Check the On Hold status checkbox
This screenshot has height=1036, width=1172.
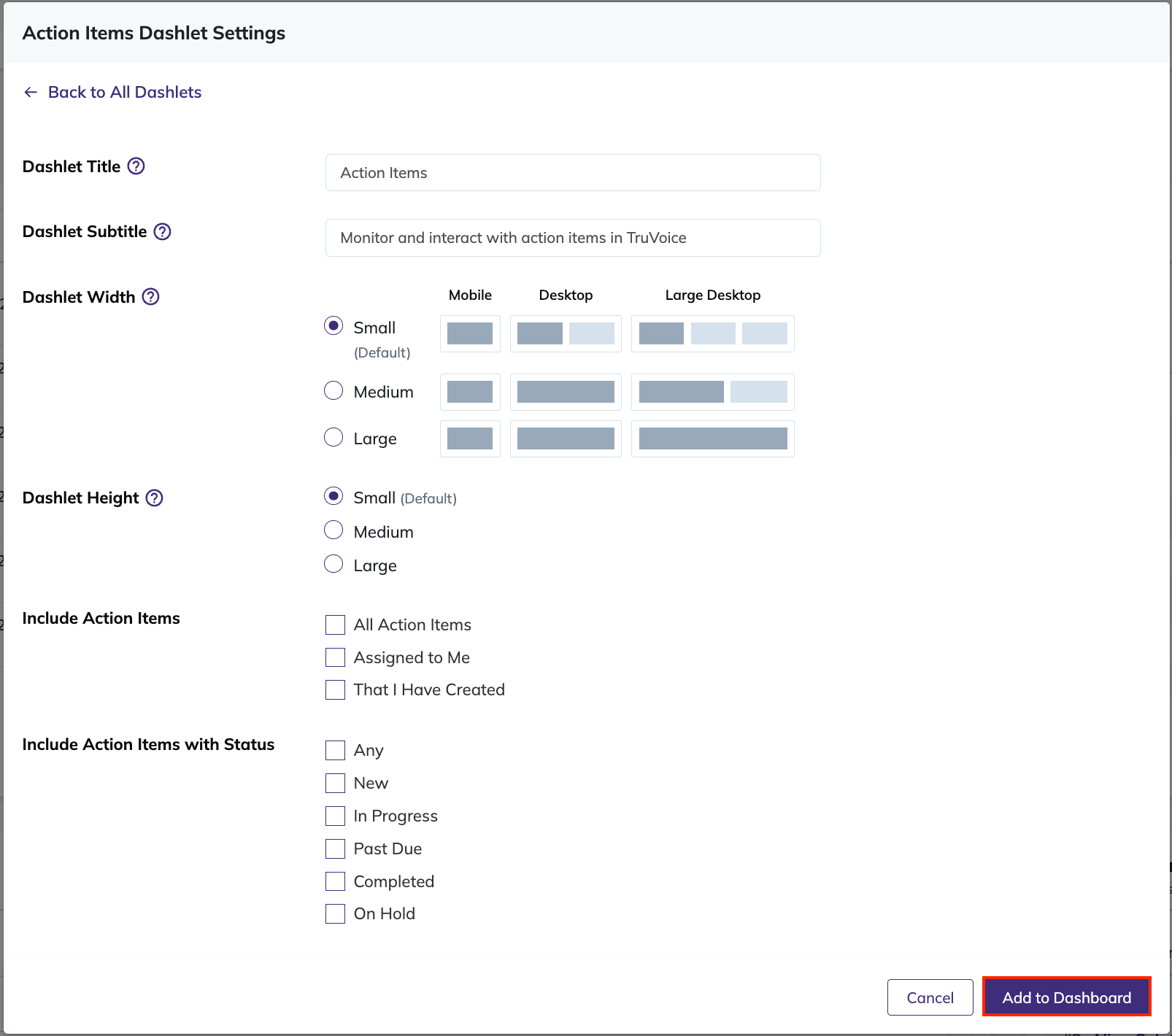click(x=336, y=913)
